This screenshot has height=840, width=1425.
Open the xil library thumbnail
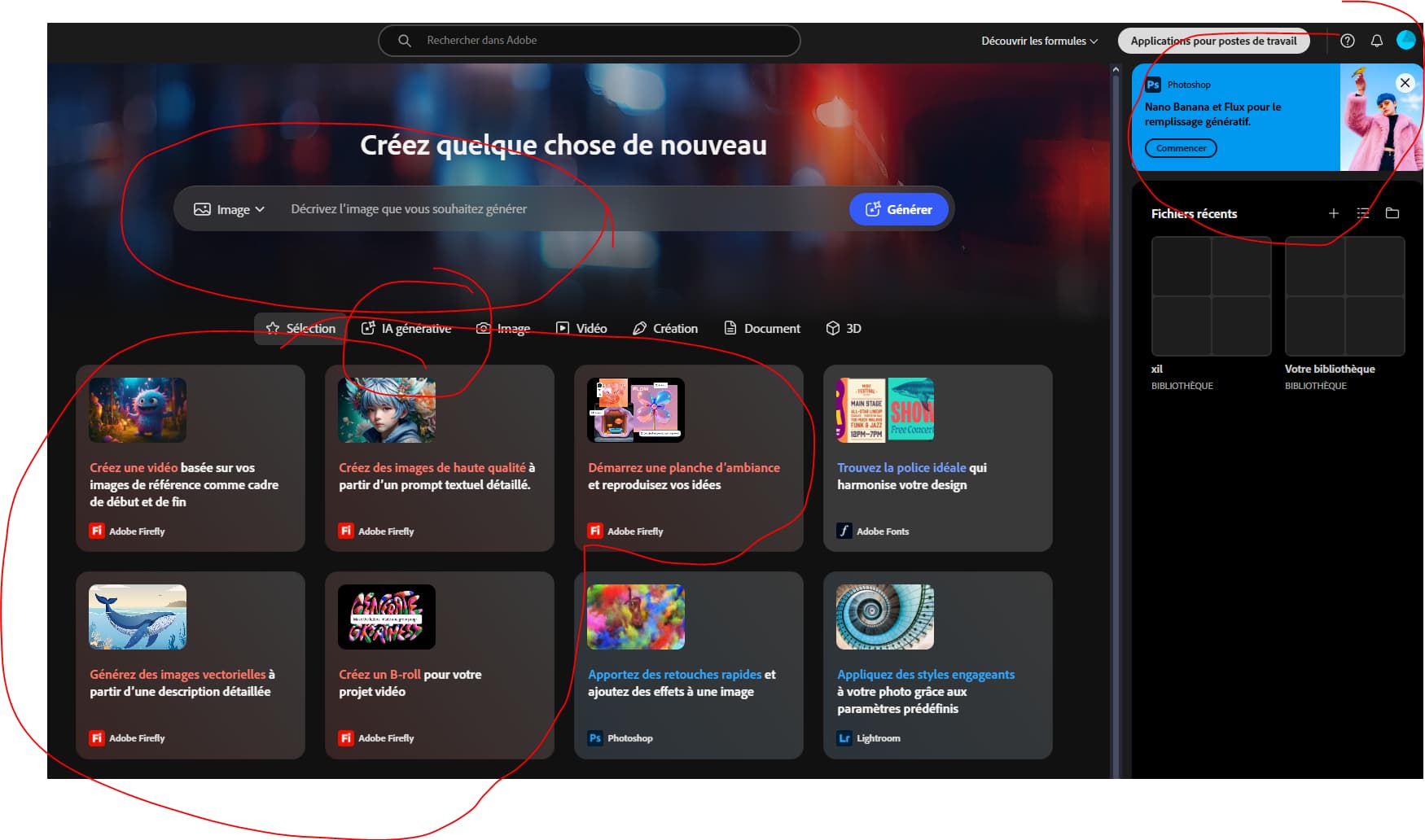1211,296
